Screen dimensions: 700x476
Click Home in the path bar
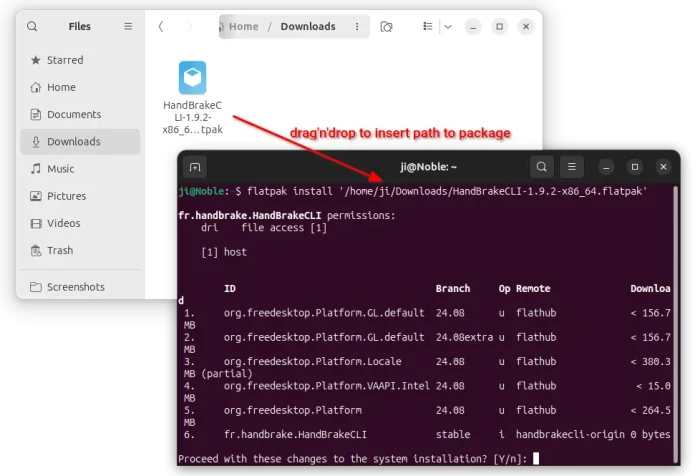click(243, 27)
